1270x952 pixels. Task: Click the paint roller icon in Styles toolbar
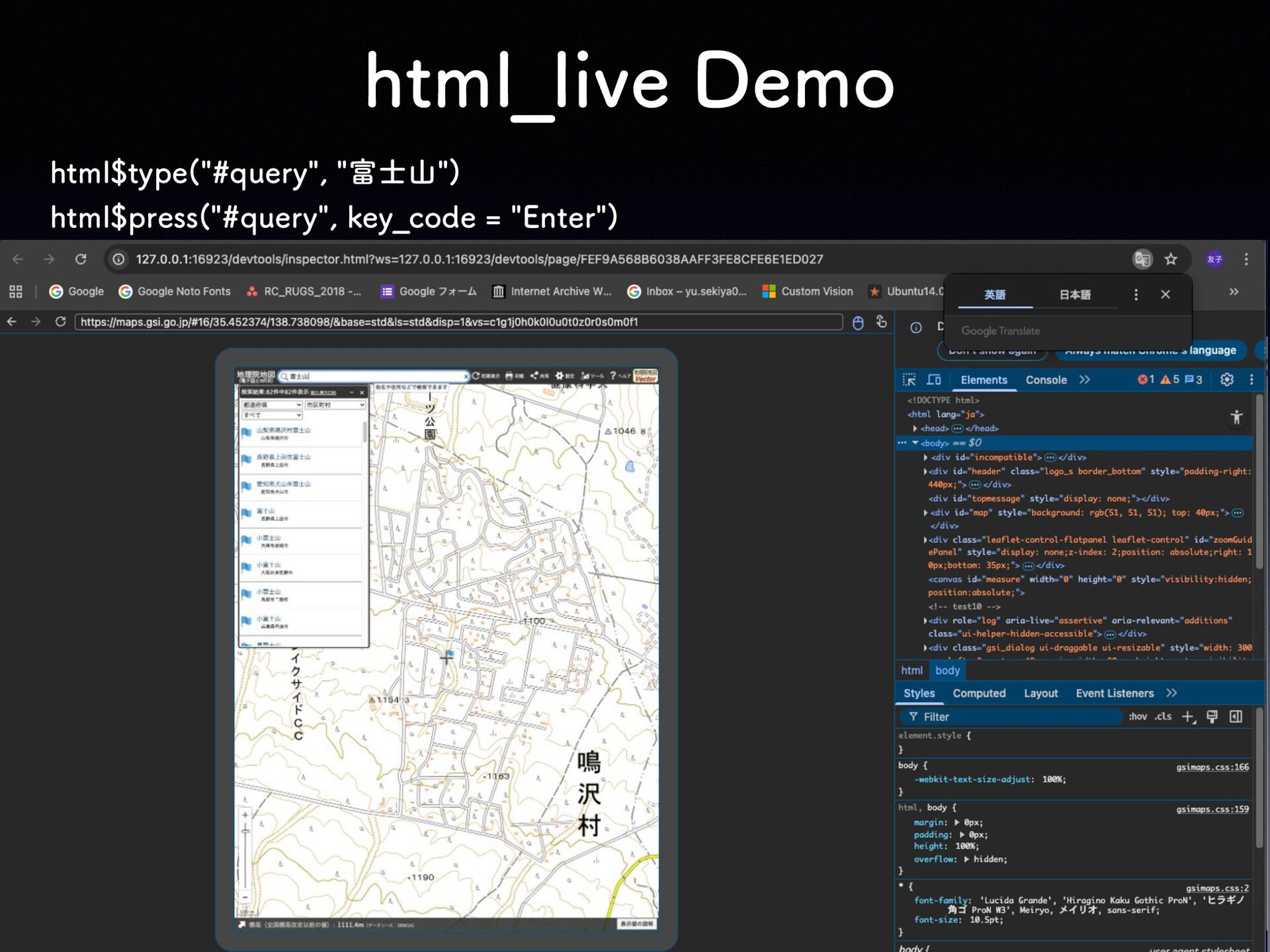(x=1212, y=717)
